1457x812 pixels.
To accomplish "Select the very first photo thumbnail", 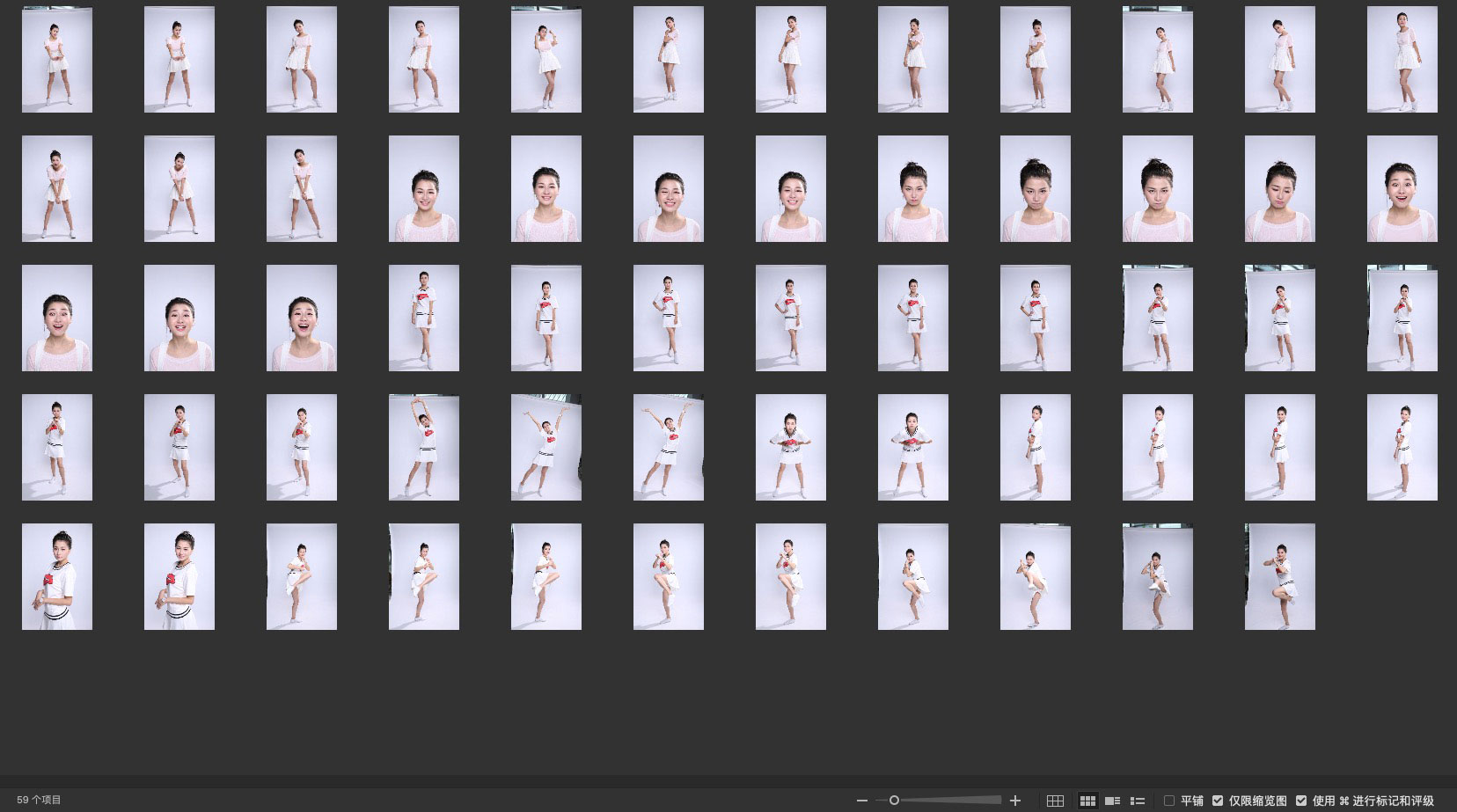I will (57, 60).
